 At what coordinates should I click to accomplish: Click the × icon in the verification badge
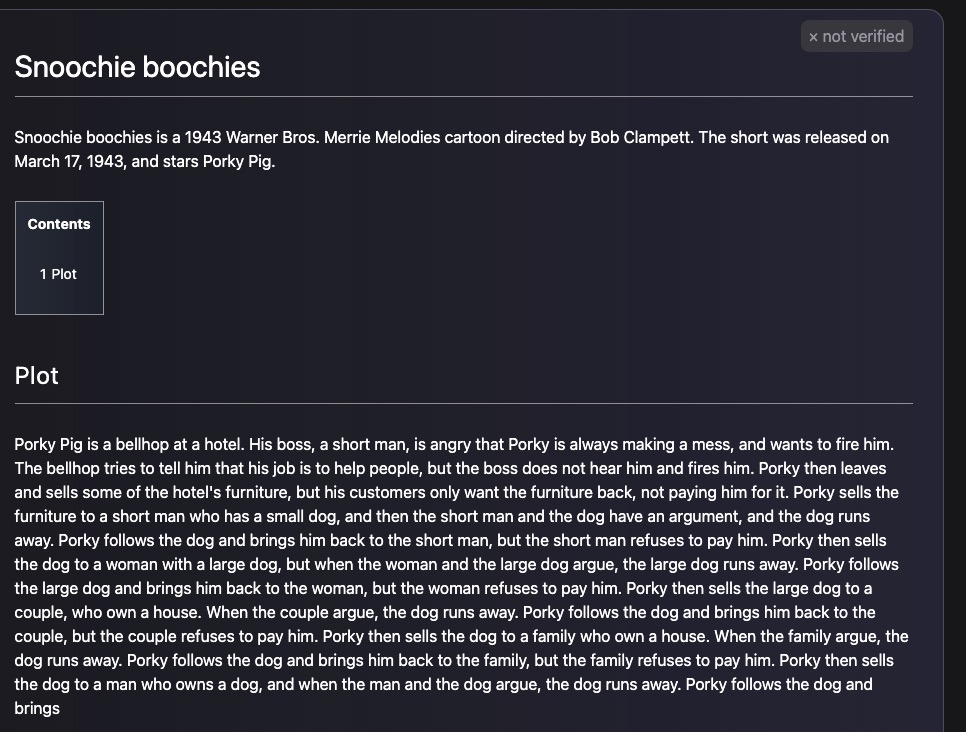tap(813, 37)
